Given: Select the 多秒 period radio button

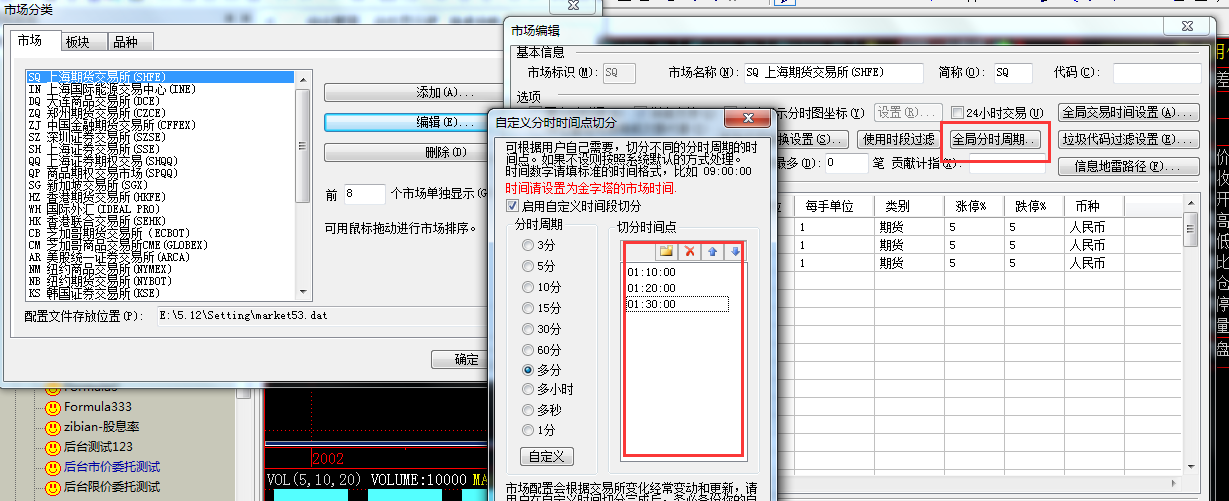Looking at the screenshot, I should click(x=528, y=410).
